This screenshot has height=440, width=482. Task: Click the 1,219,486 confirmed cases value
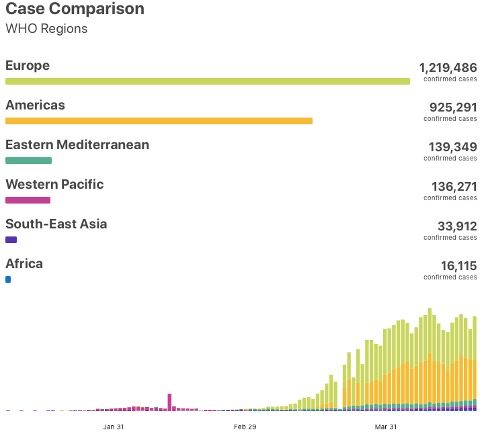(x=448, y=68)
